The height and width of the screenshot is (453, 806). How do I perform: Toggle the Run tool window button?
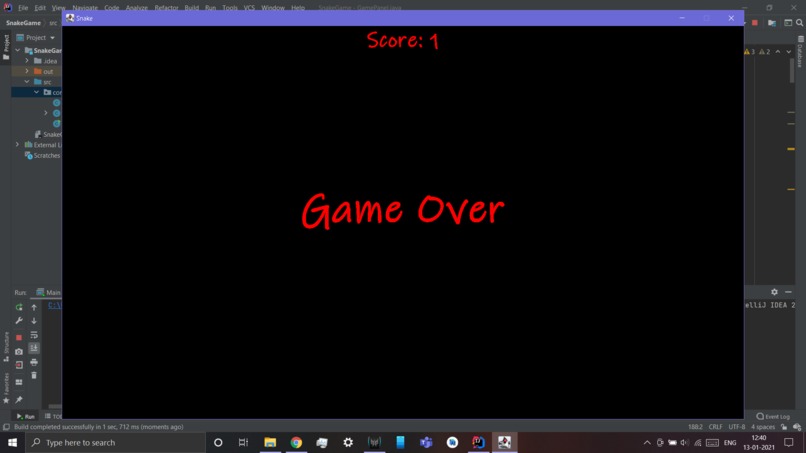pyautogui.click(x=25, y=416)
